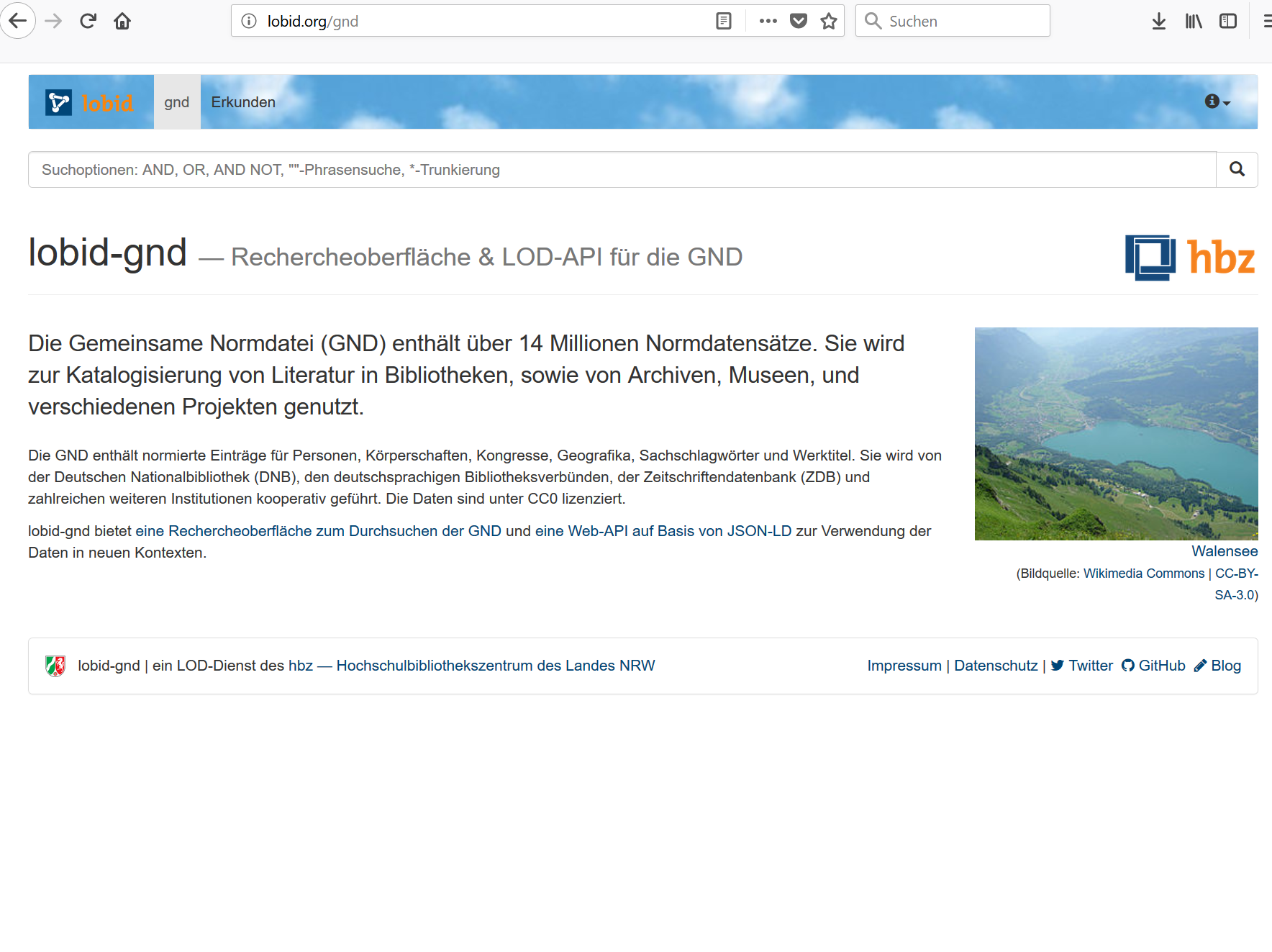Click the NRW coat of arms icon
Image resolution: width=1272 pixels, height=952 pixels.
click(x=55, y=666)
